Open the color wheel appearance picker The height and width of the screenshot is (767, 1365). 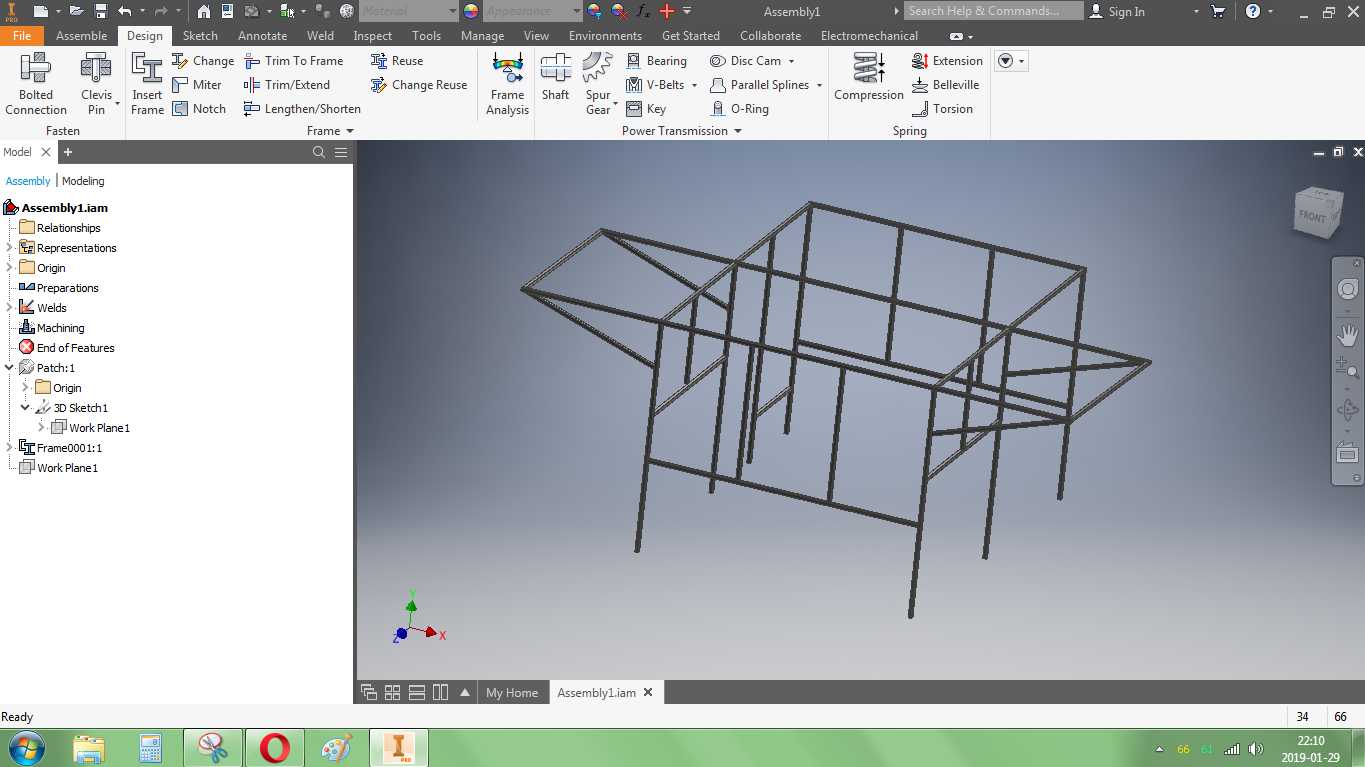pos(471,11)
